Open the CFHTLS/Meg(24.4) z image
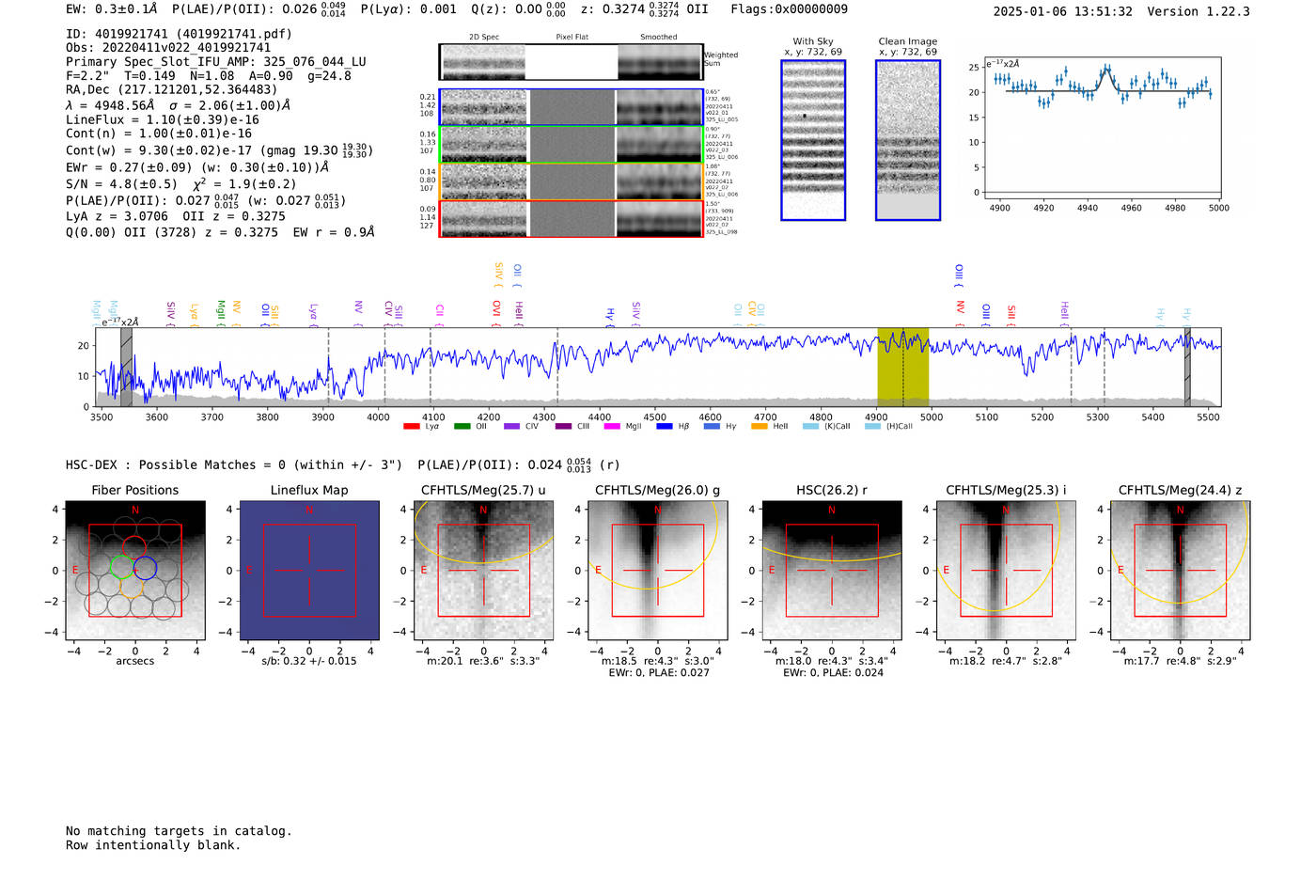The image size is (1316, 896). 1181,570
